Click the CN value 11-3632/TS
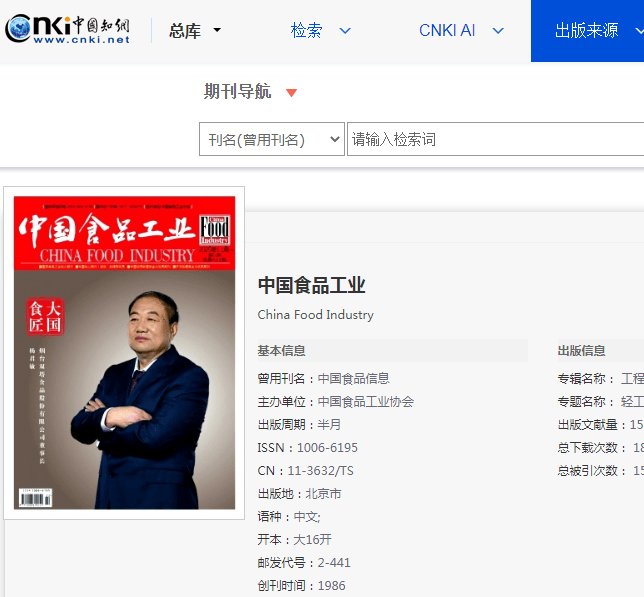The height and width of the screenshot is (597, 644). click(x=320, y=471)
